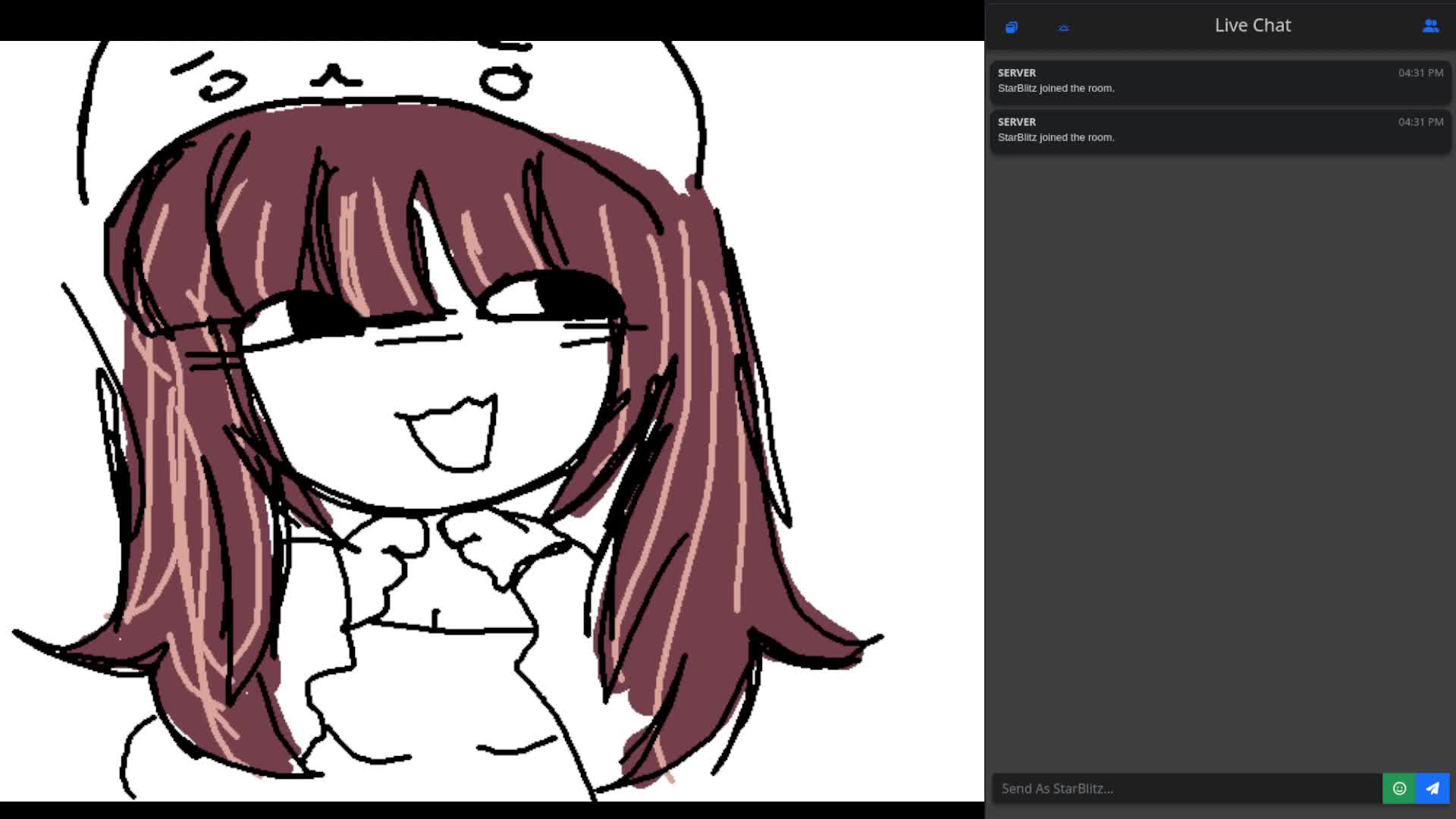Select the first 'StarBlitz joined the room' message

click(1056, 88)
